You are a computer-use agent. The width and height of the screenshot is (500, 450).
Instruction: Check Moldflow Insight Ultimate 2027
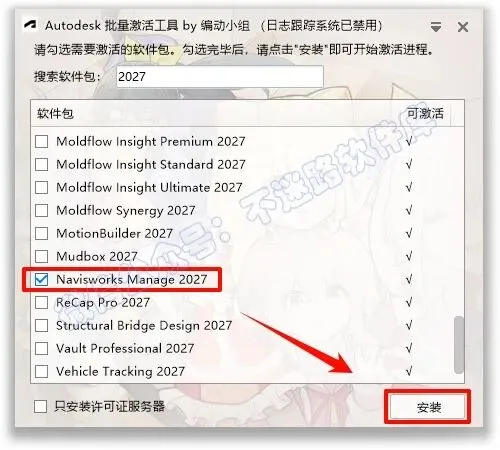tap(41, 187)
